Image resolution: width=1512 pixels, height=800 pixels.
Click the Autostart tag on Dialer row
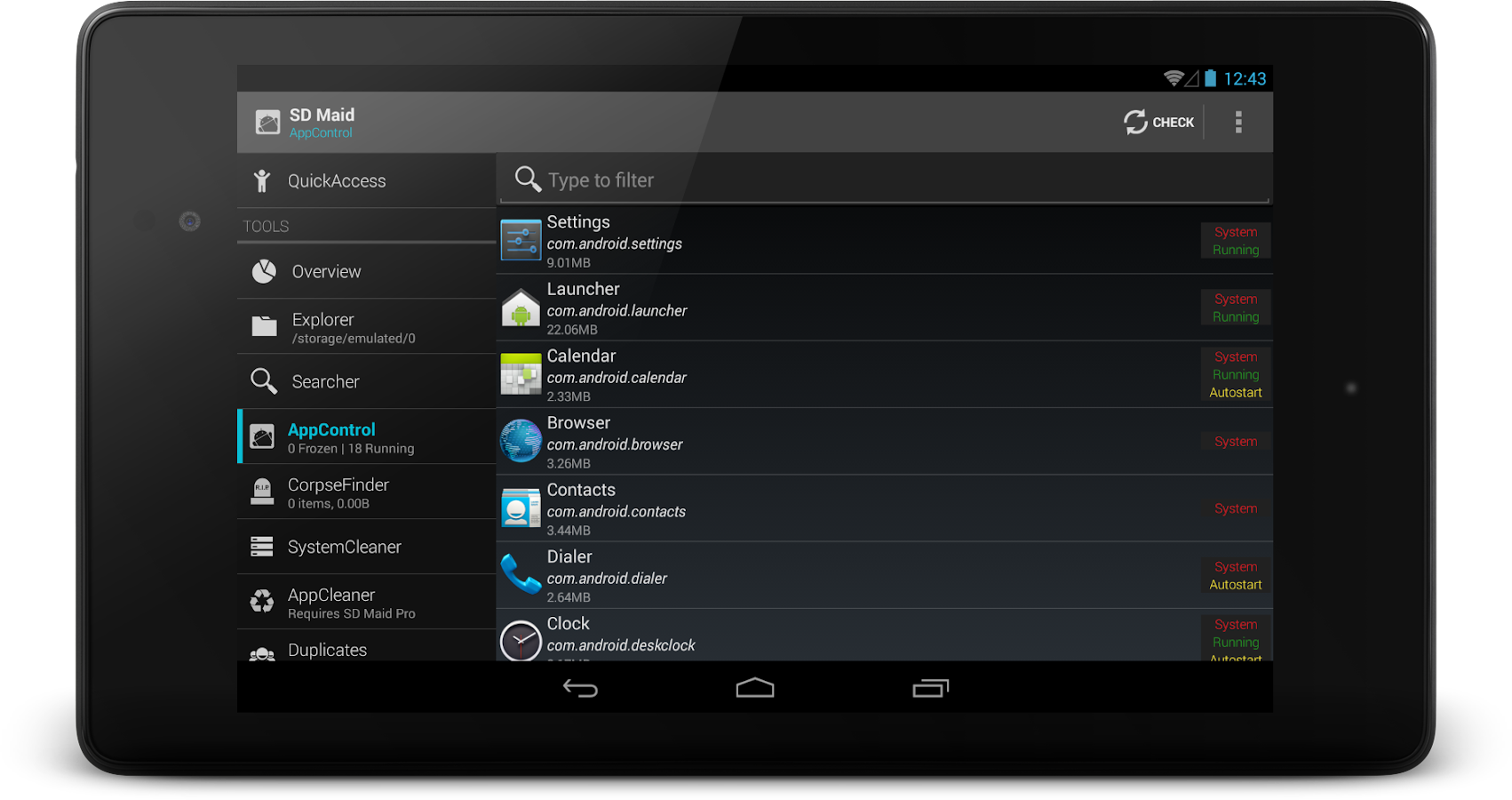1236,585
